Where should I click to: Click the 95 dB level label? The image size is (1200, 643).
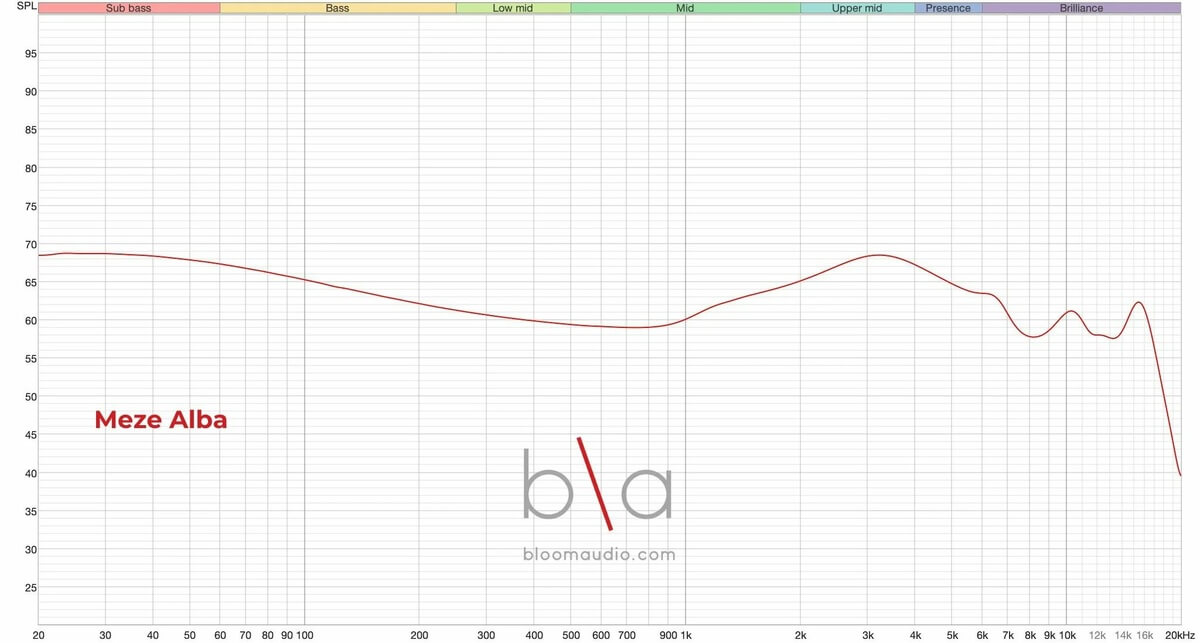tap(31, 54)
